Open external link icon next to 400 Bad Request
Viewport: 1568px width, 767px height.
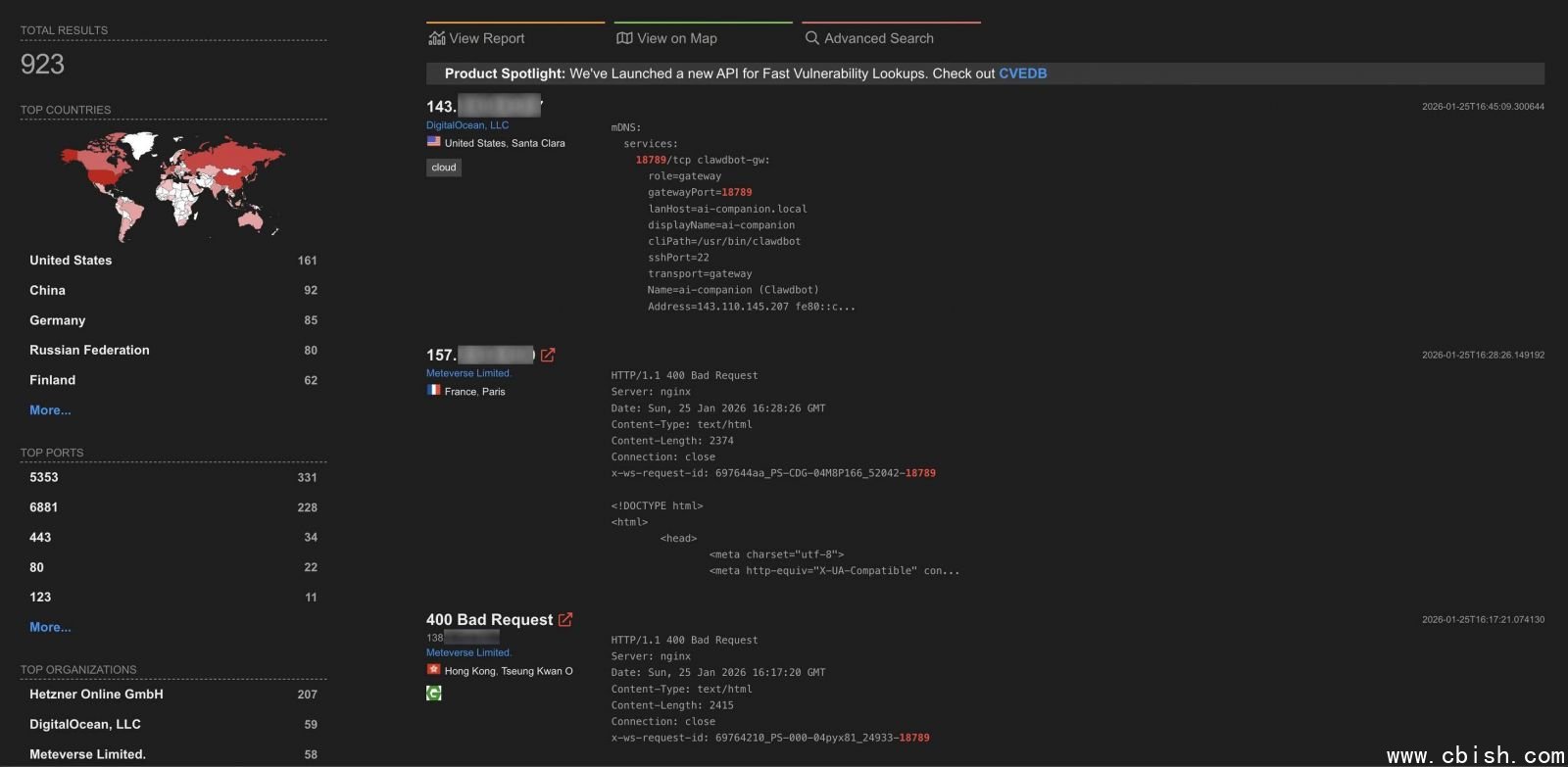pyautogui.click(x=565, y=619)
